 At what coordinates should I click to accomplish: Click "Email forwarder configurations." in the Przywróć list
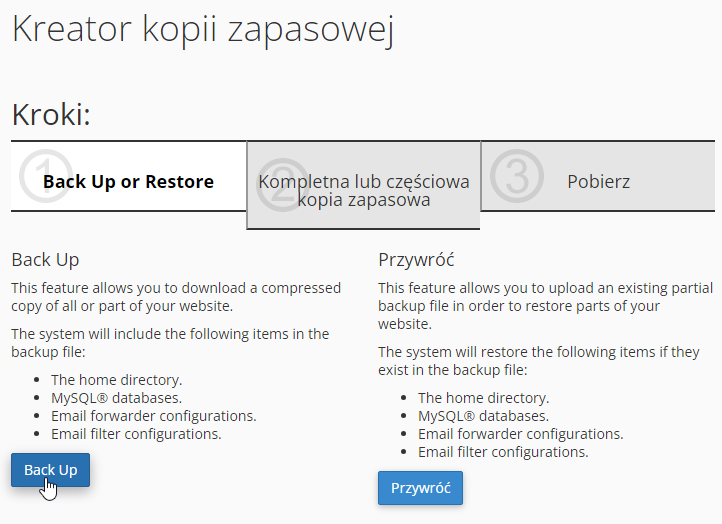pos(521,434)
